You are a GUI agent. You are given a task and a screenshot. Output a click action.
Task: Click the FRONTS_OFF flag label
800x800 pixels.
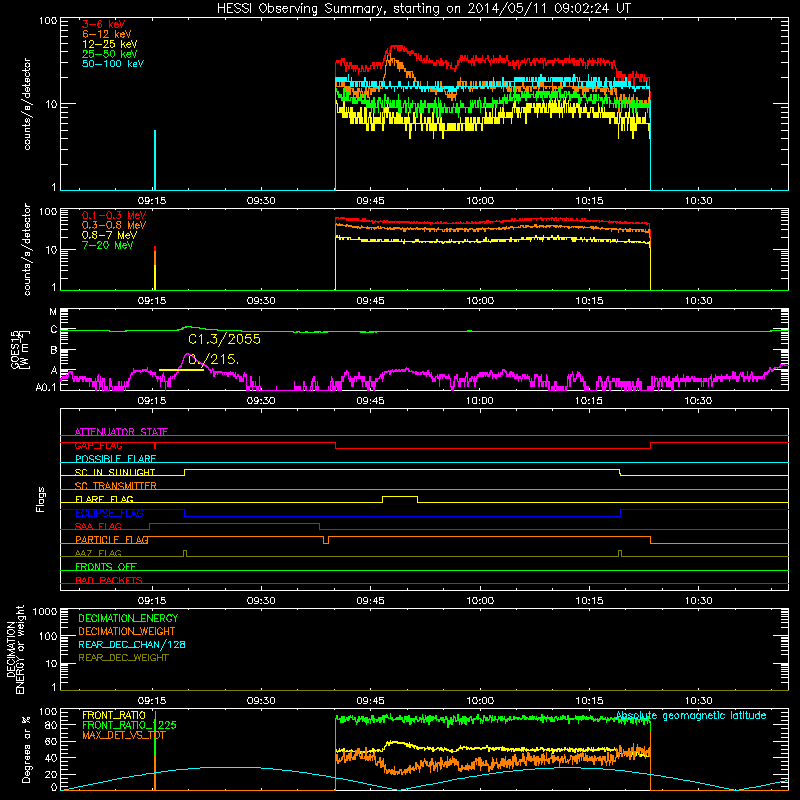[x=106, y=567]
